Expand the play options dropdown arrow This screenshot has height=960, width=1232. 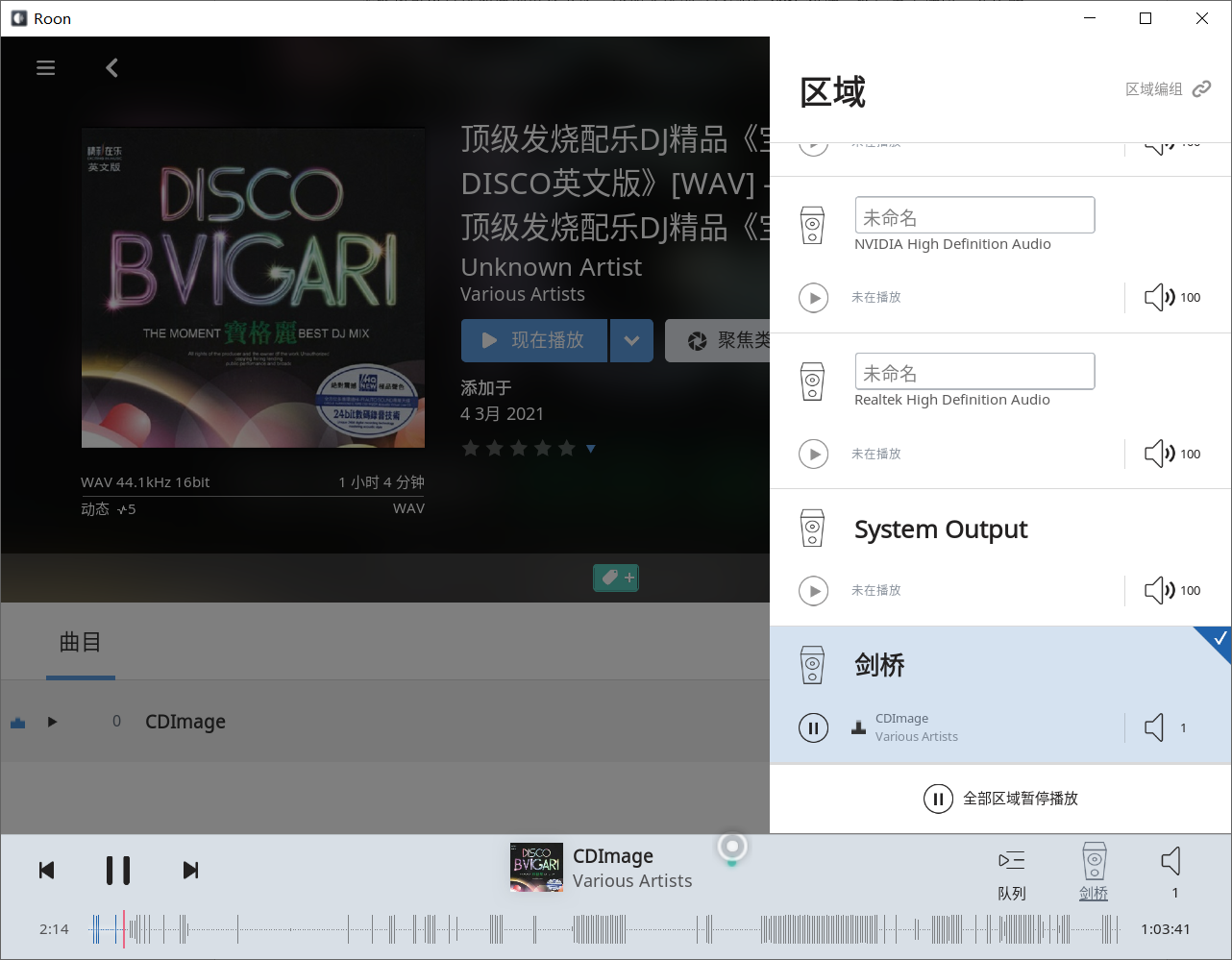tap(631, 340)
